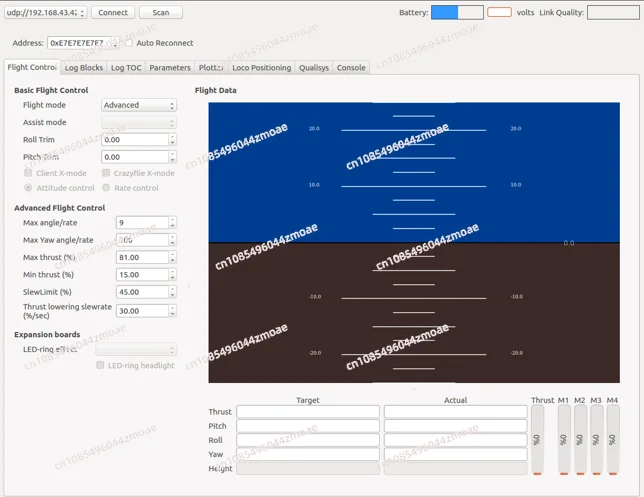The height and width of the screenshot is (497, 644).
Task: Open the Parameters tab
Action: coord(170,68)
